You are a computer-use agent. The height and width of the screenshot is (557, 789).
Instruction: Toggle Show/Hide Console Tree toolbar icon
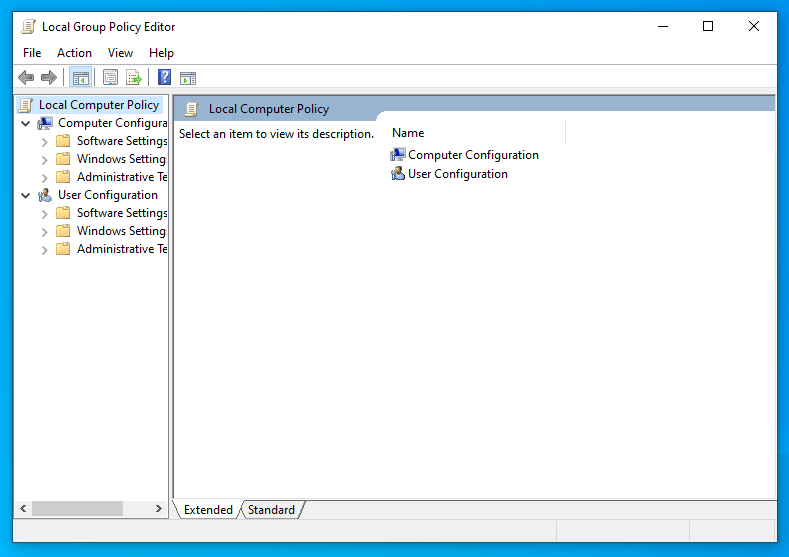(x=81, y=77)
